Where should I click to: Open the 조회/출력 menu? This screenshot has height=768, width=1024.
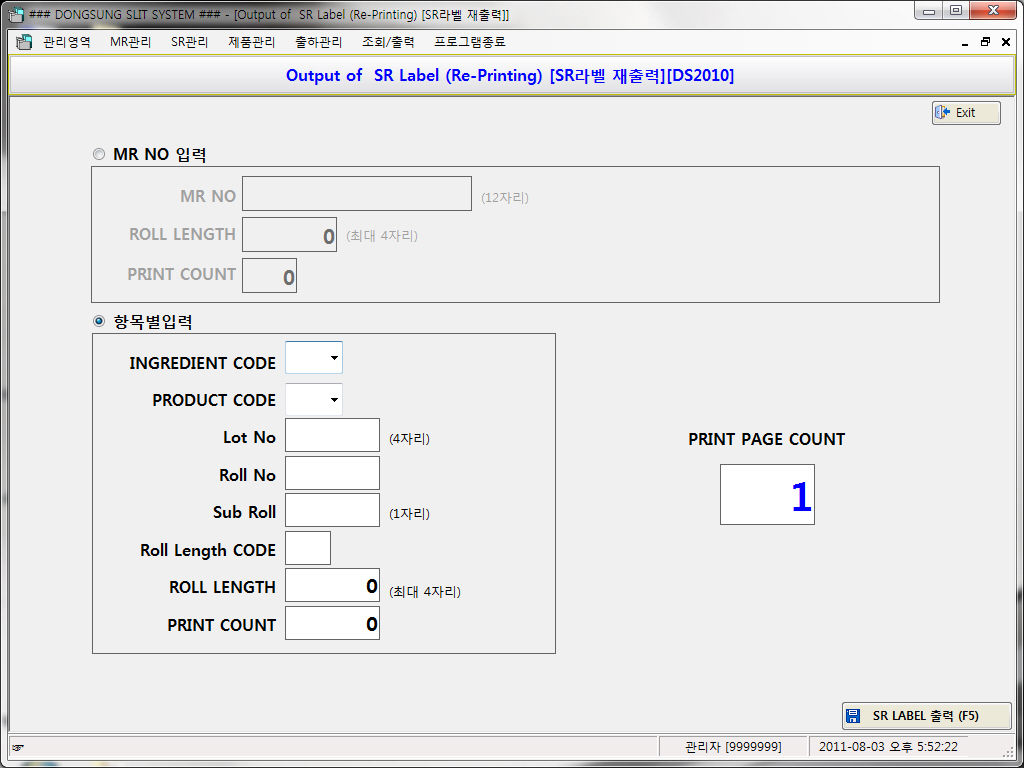point(388,42)
